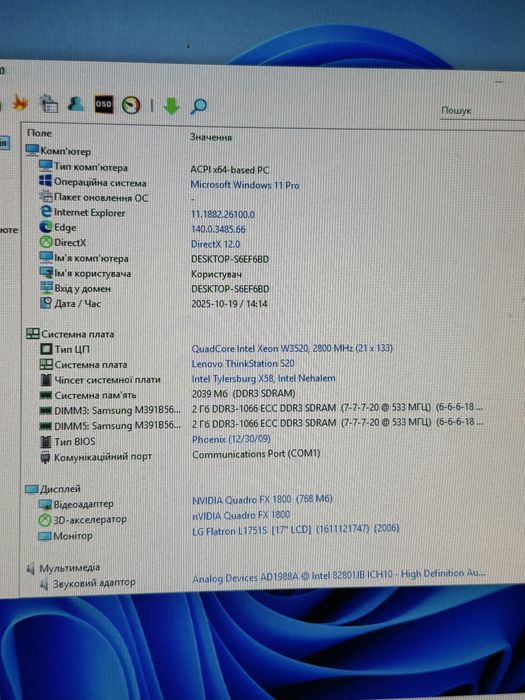The width and height of the screenshot is (525, 700).
Task: Select the Операційна система row
Action: coord(93,183)
